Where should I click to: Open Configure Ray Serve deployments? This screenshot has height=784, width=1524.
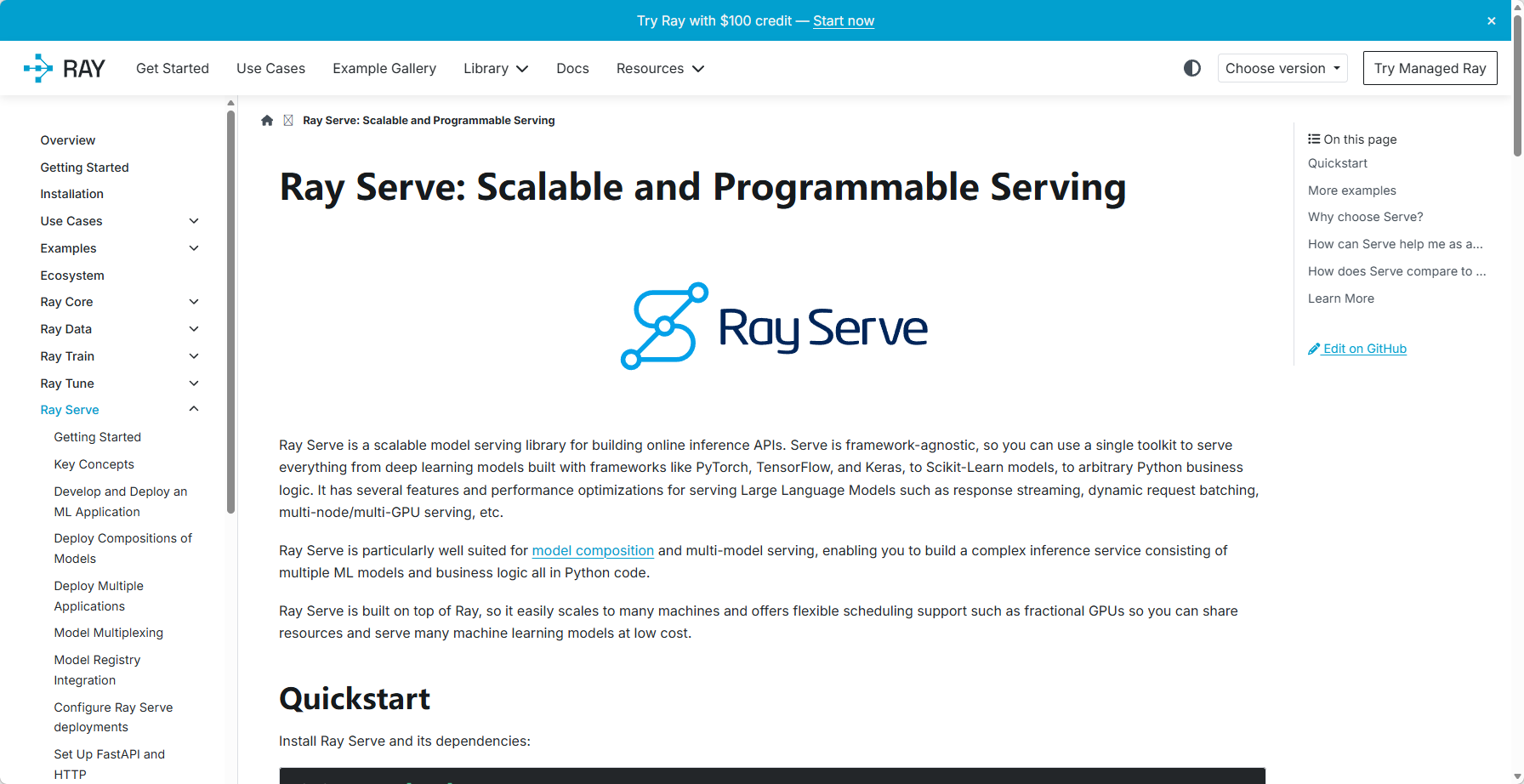(x=113, y=717)
